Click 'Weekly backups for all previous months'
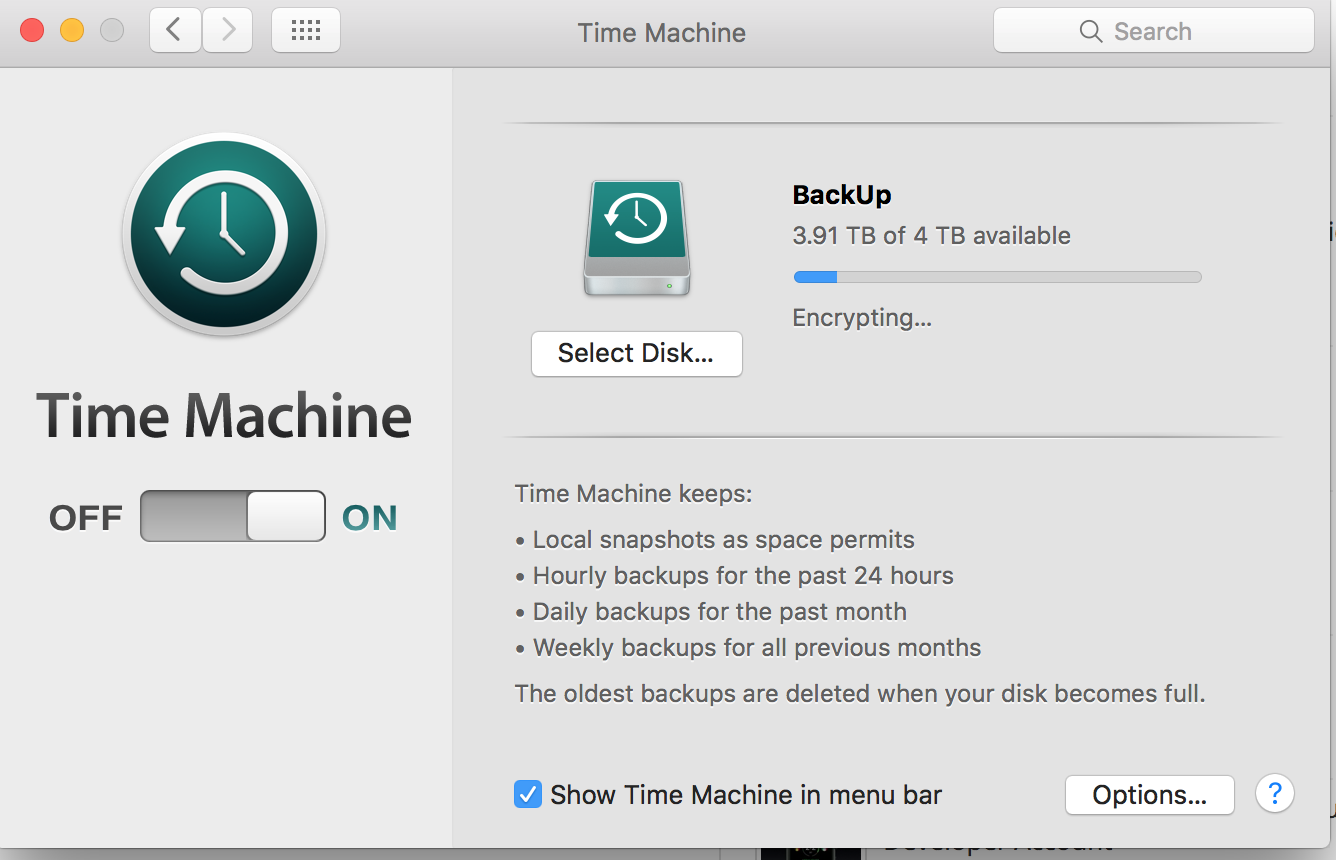 click(757, 648)
